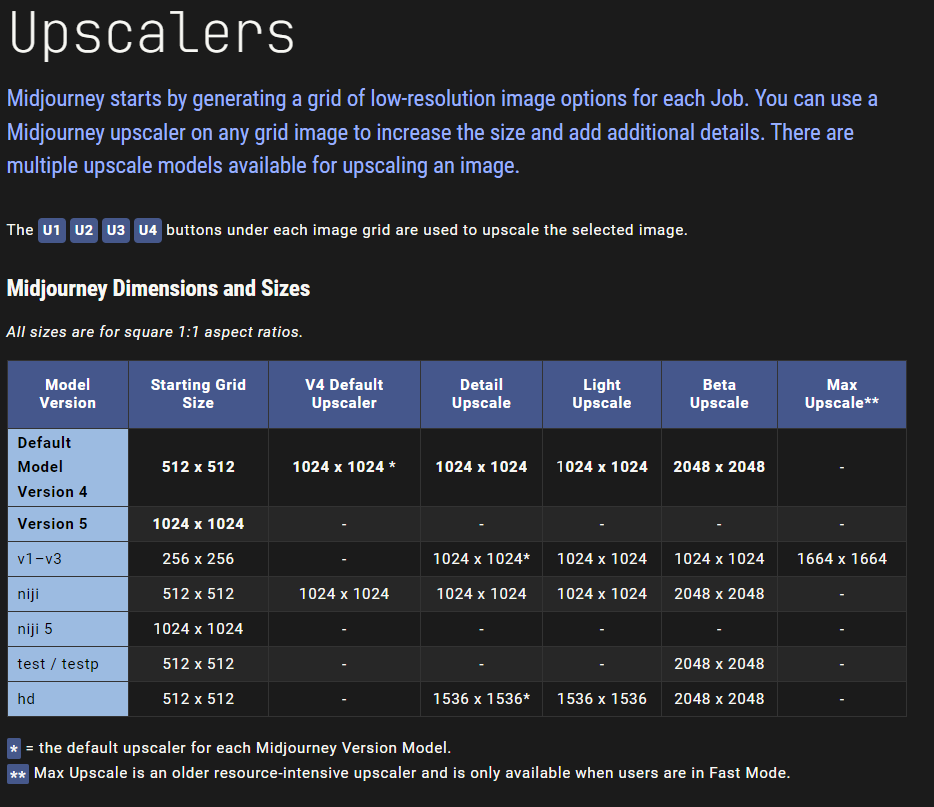Viewport: 934px width, 807px height.
Task: Select the Model Version column header
Action: [x=68, y=394]
